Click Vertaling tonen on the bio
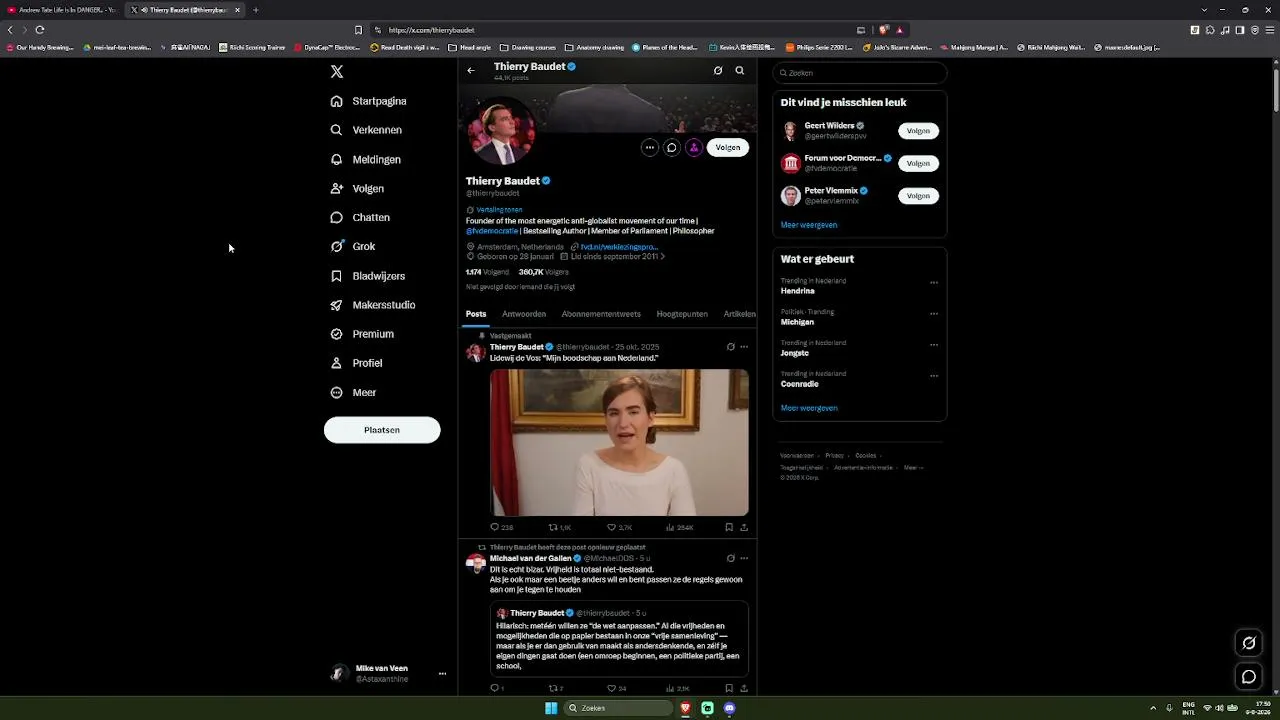The image size is (1280, 720). pos(499,210)
